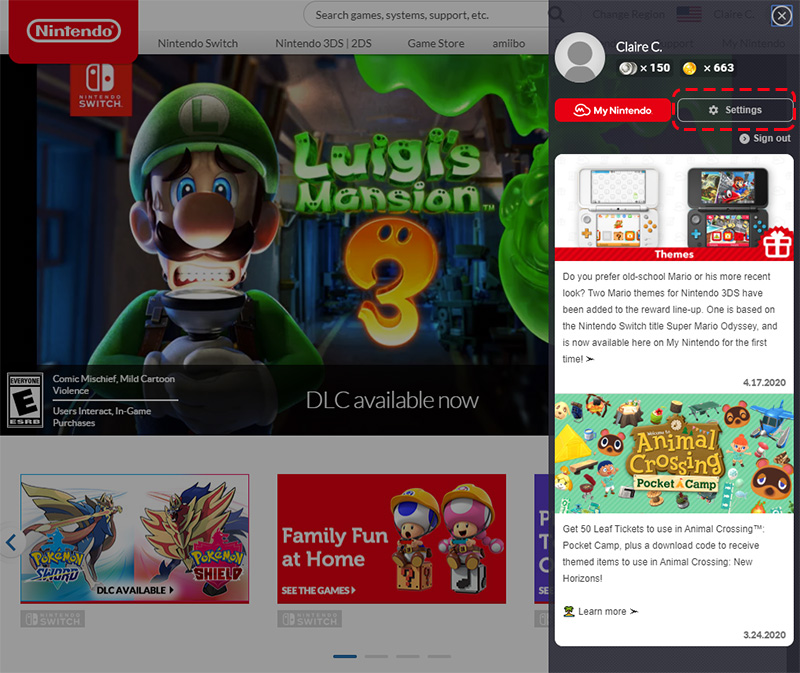Screen dimensions: 800x673
Task: Open the Nintendo Switch menu
Action: pyautogui.click(x=197, y=43)
